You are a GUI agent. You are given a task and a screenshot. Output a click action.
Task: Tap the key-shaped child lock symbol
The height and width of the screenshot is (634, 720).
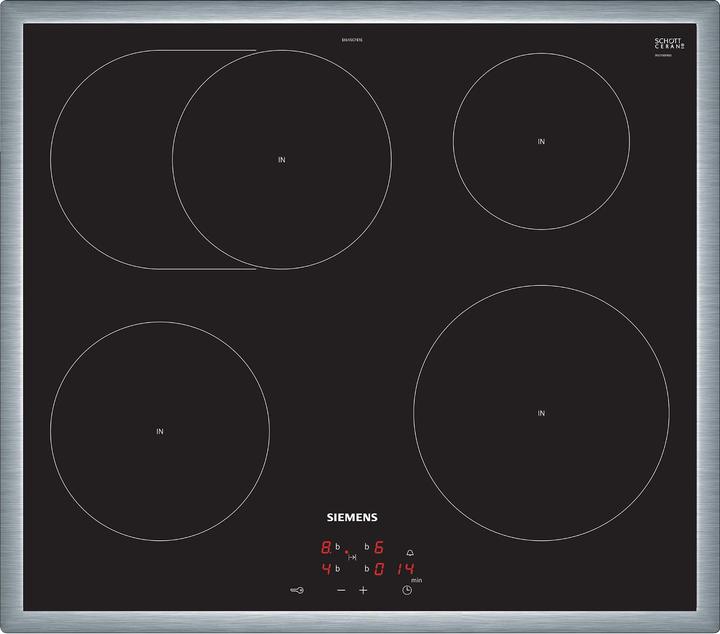click(x=297, y=590)
